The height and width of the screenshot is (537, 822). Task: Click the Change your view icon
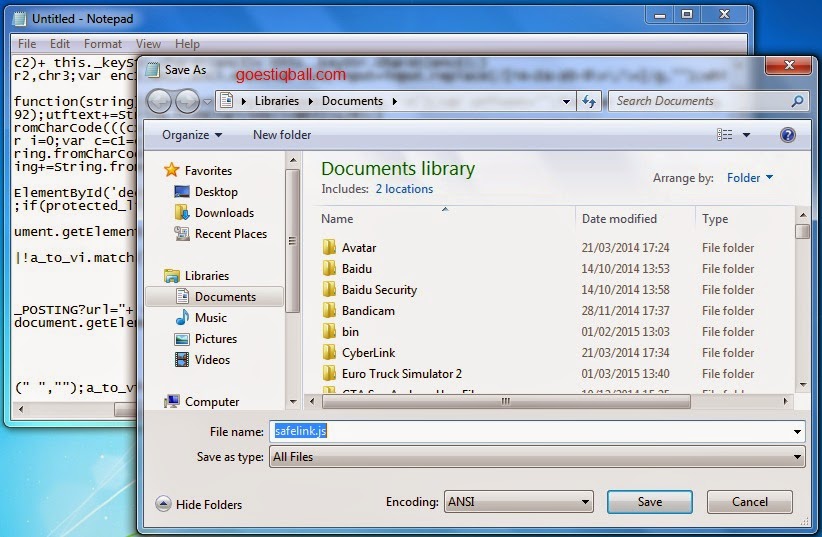click(724, 135)
